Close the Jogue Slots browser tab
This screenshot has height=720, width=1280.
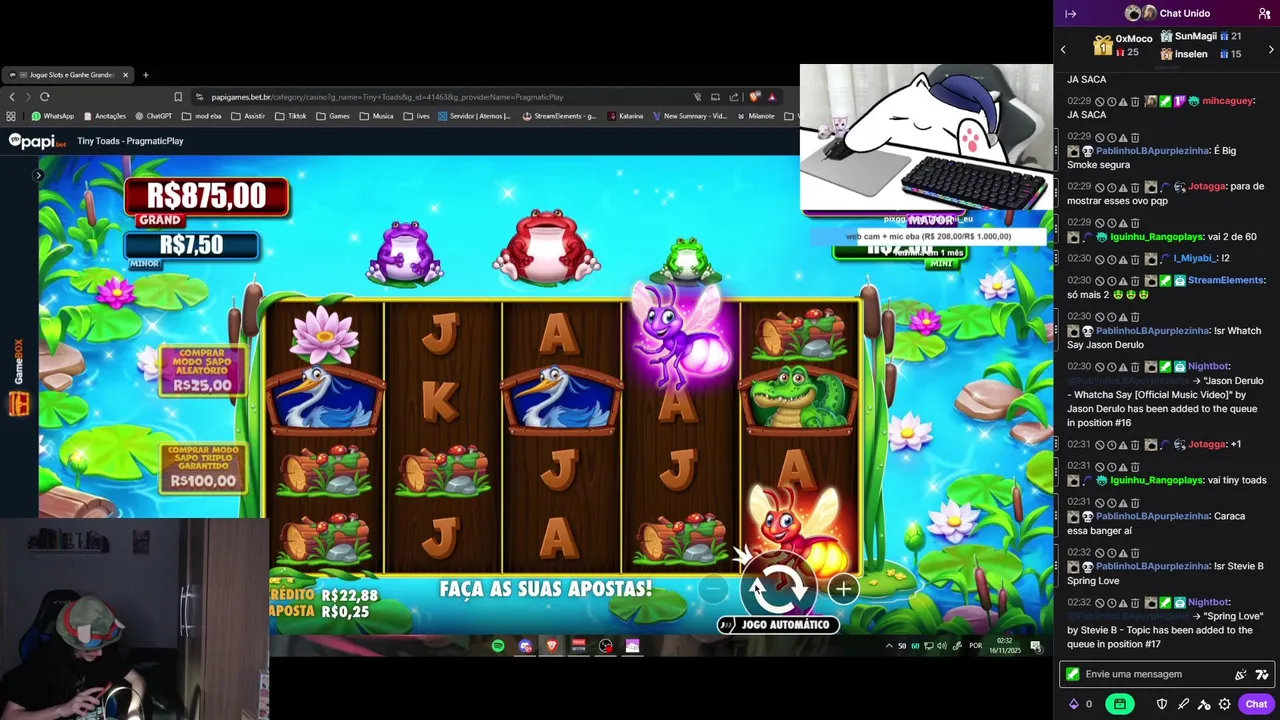click(125, 75)
